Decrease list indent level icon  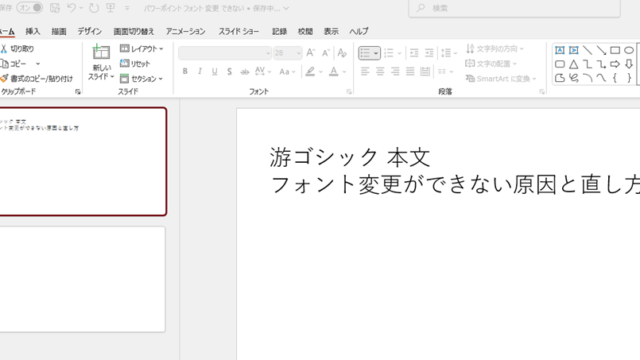pyautogui.click(x=414, y=53)
